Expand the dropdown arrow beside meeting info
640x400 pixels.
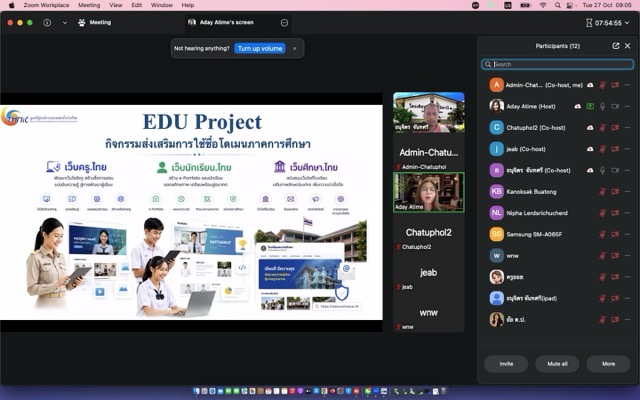pyautogui.click(x=65, y=23)
